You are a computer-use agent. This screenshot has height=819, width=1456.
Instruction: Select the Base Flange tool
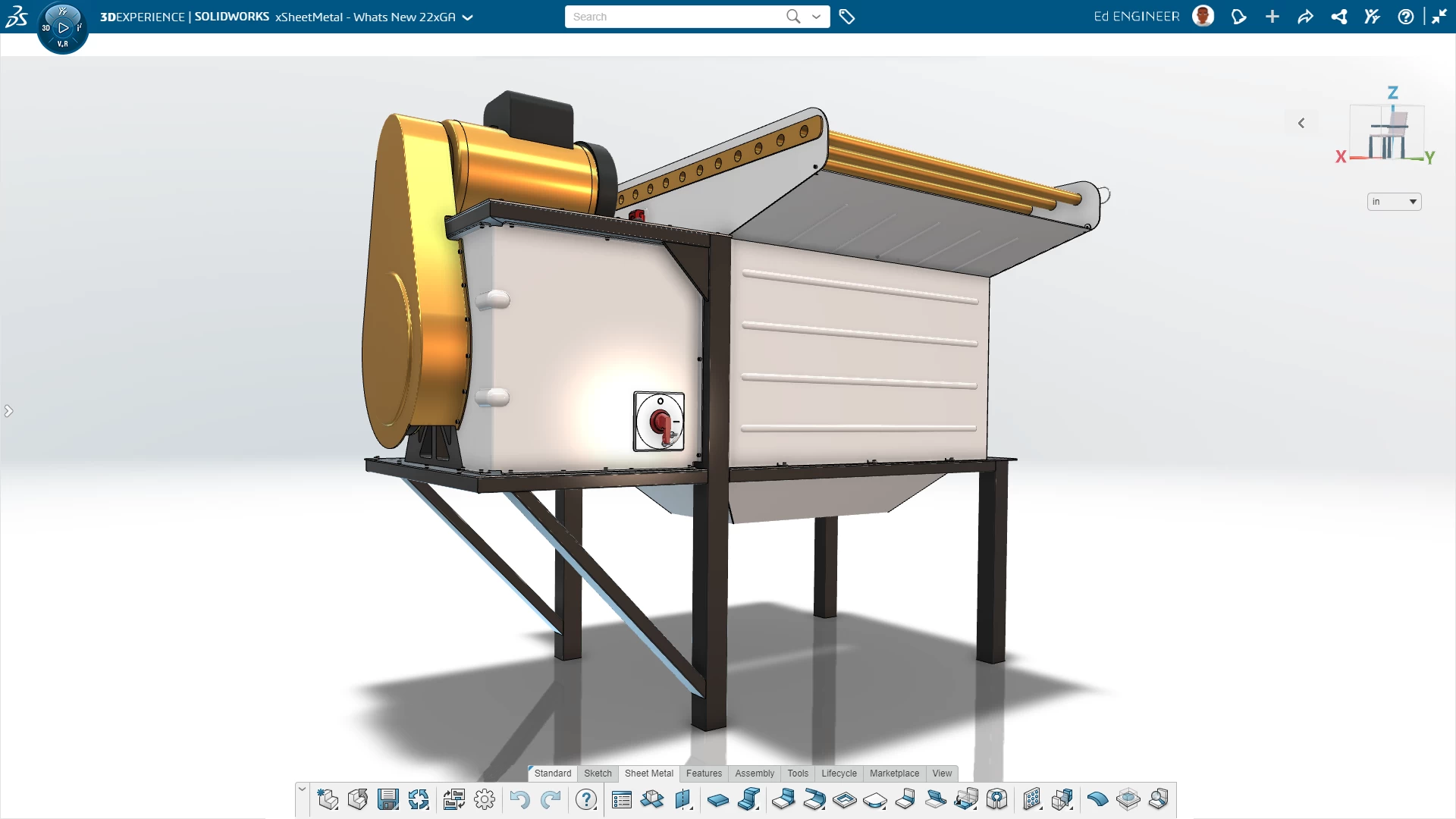(718, 799)
